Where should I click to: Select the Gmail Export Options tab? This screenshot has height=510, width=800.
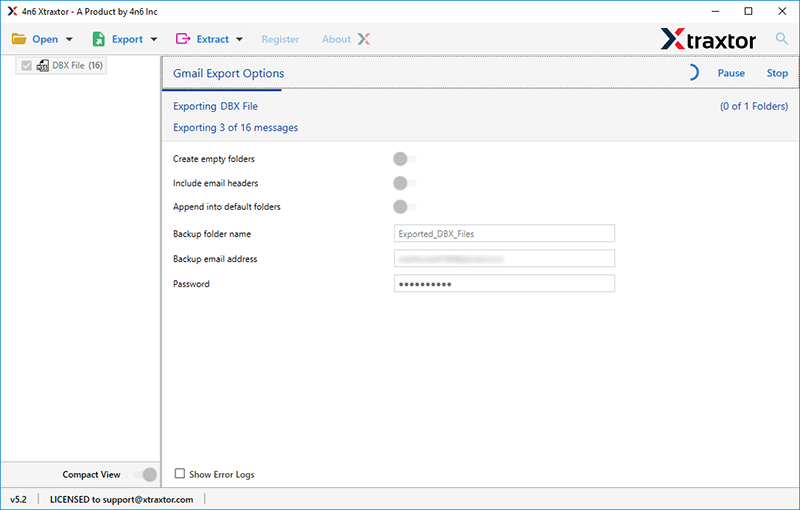pyautogui.click(x=229, y=73)
